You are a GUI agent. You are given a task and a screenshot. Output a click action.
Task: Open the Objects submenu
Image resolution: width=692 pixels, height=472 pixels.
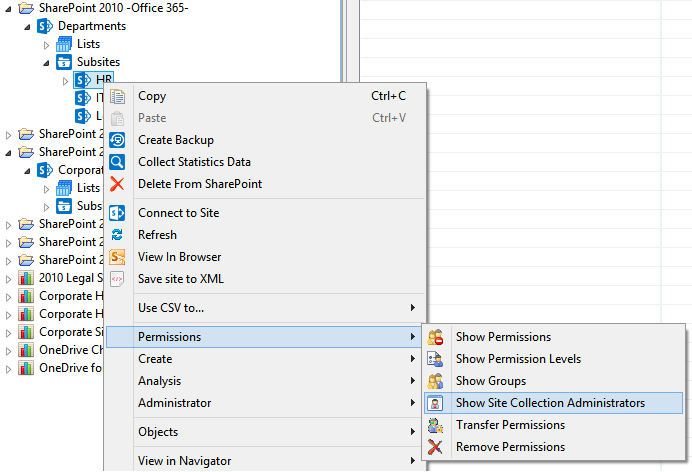pos(265,432)
